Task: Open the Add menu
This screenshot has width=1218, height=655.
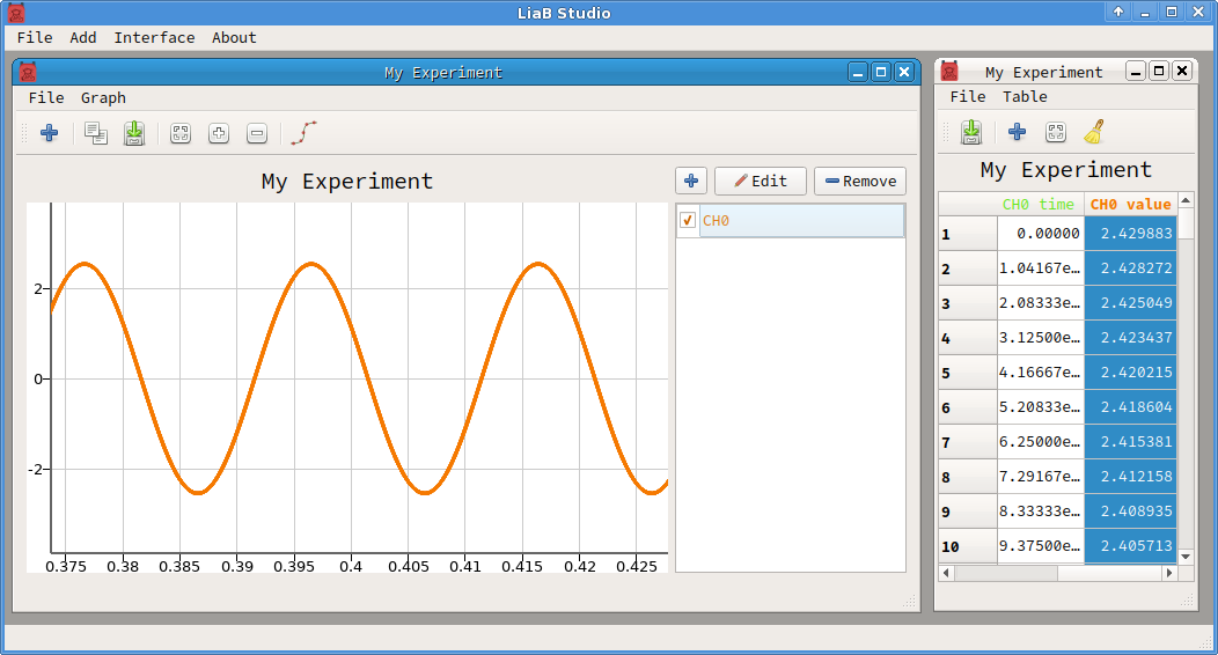Action: pos(83,37)
